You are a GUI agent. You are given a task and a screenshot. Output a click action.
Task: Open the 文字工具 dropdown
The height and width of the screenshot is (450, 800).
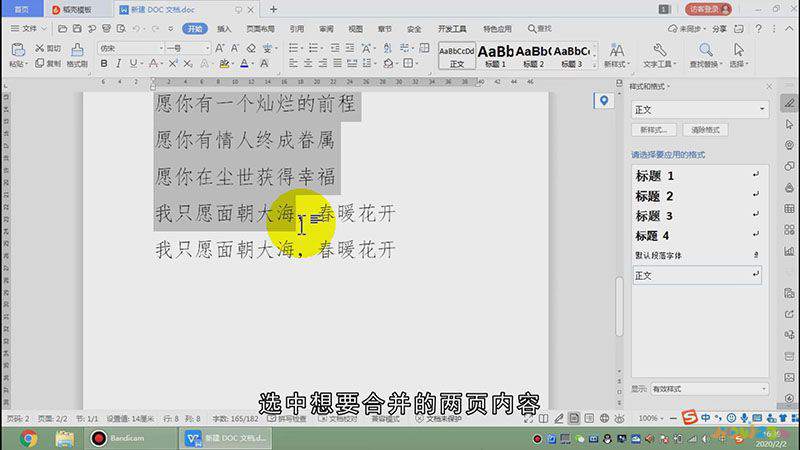click(x=660, y=55)
